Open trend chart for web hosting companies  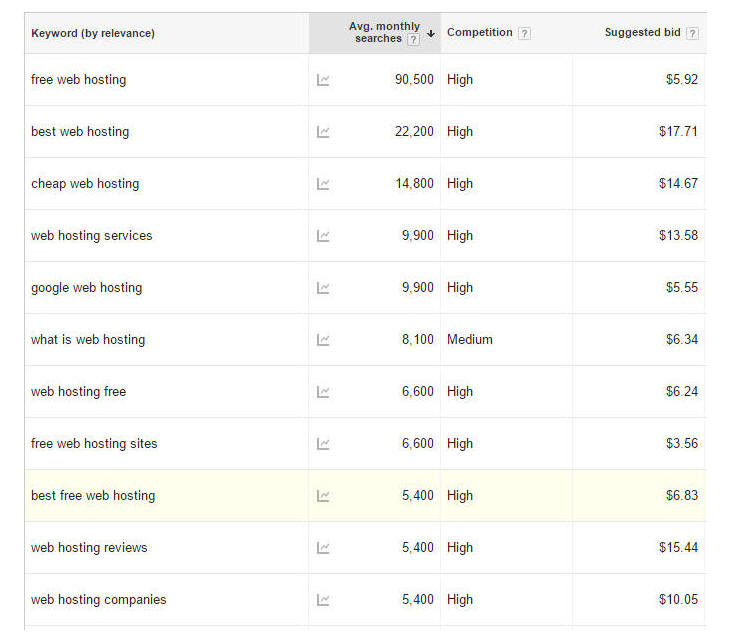coord(323,600)
